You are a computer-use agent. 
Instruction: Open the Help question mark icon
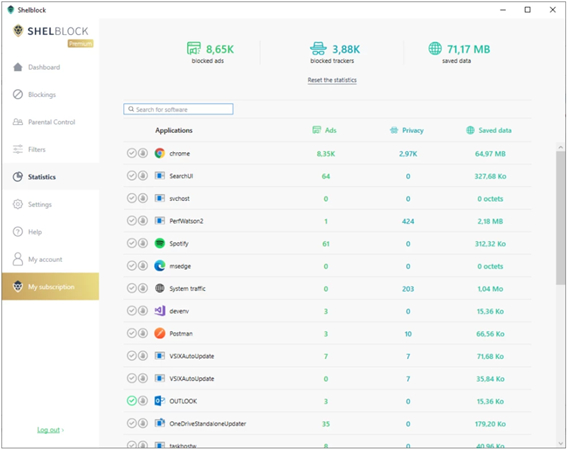coord(18,232)
